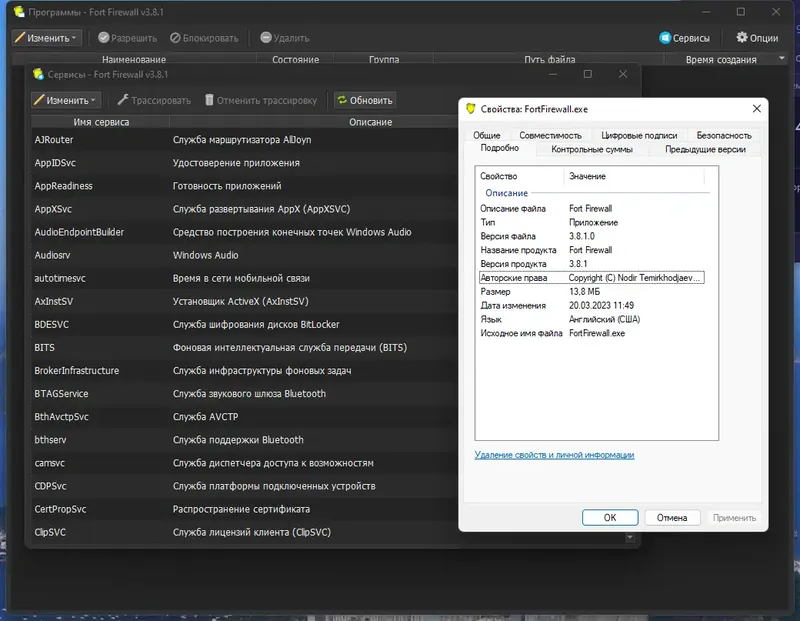Screen dimensions: 800x621
Task: Click Fort Firewall icon in Программы title bar
Action: [19, 11]
